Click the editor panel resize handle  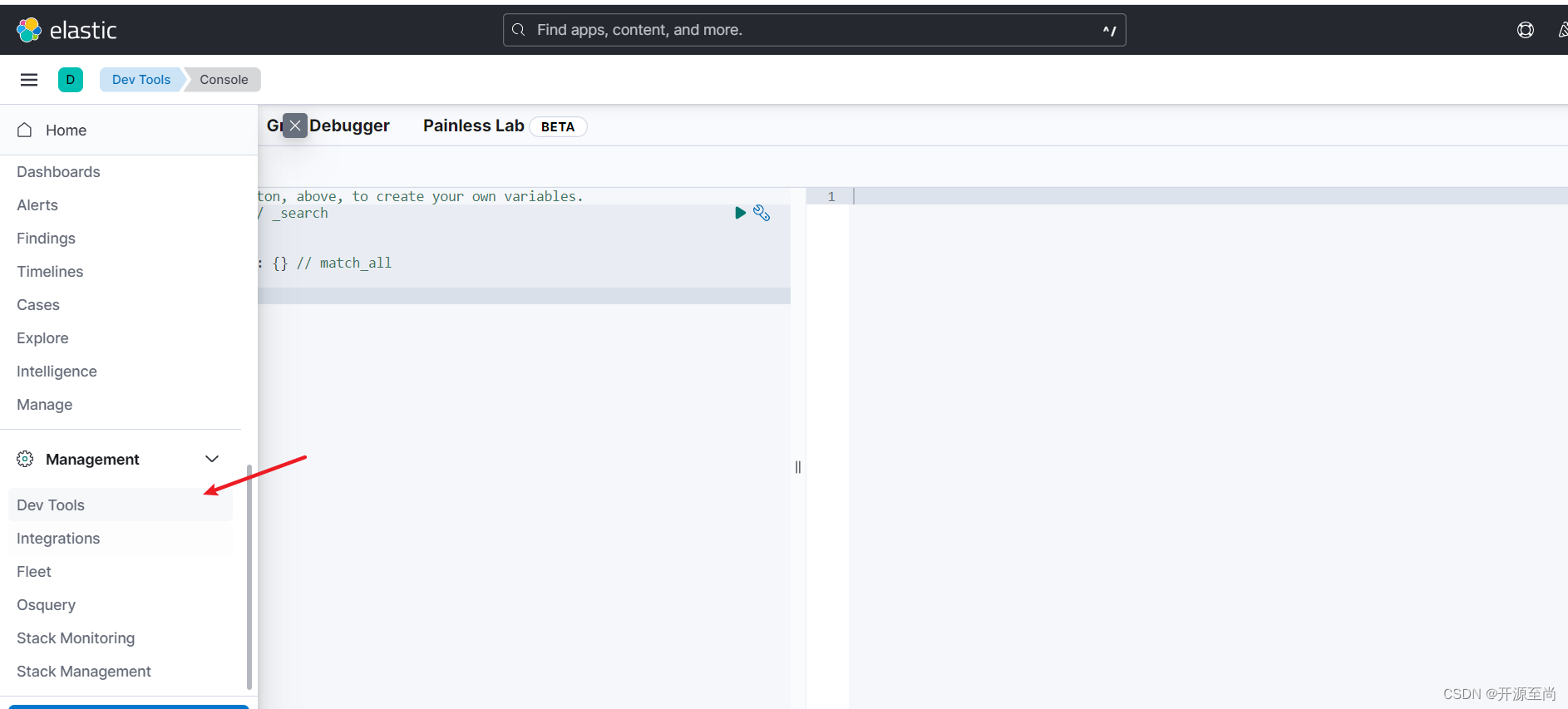[798, 467]
